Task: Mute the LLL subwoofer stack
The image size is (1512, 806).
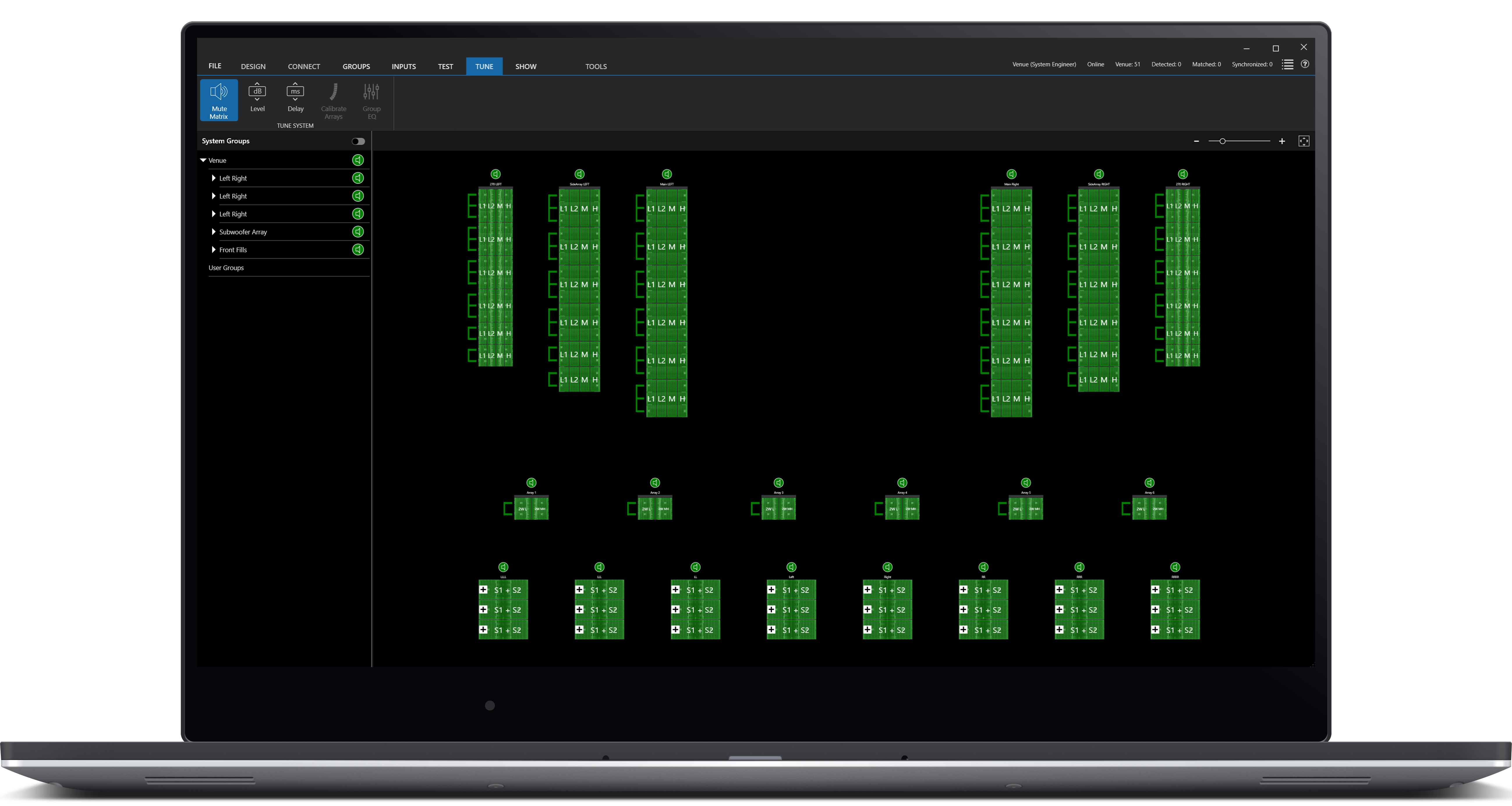Action: [599, 567]
